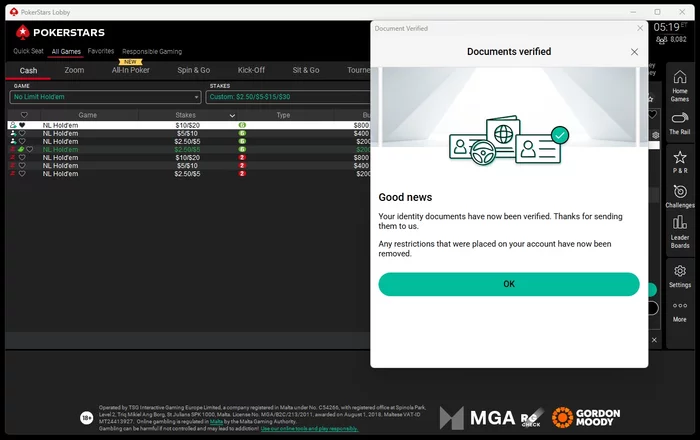Open the All-In Poker tab
700x440 pixels.
130,70
